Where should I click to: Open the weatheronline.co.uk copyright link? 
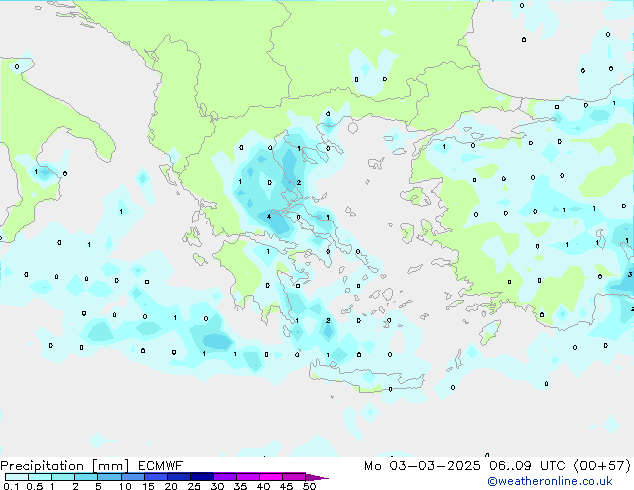[550, 481]
